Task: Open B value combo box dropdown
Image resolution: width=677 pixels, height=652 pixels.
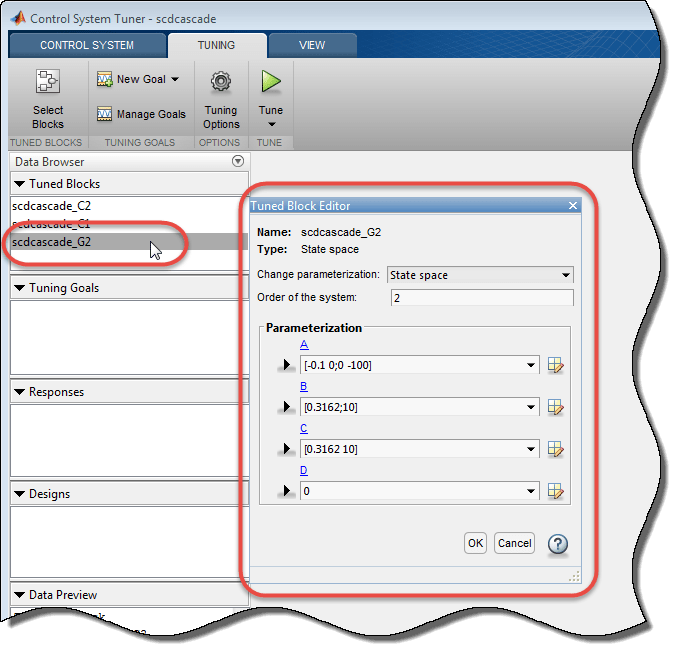Action: coord(531,407)
